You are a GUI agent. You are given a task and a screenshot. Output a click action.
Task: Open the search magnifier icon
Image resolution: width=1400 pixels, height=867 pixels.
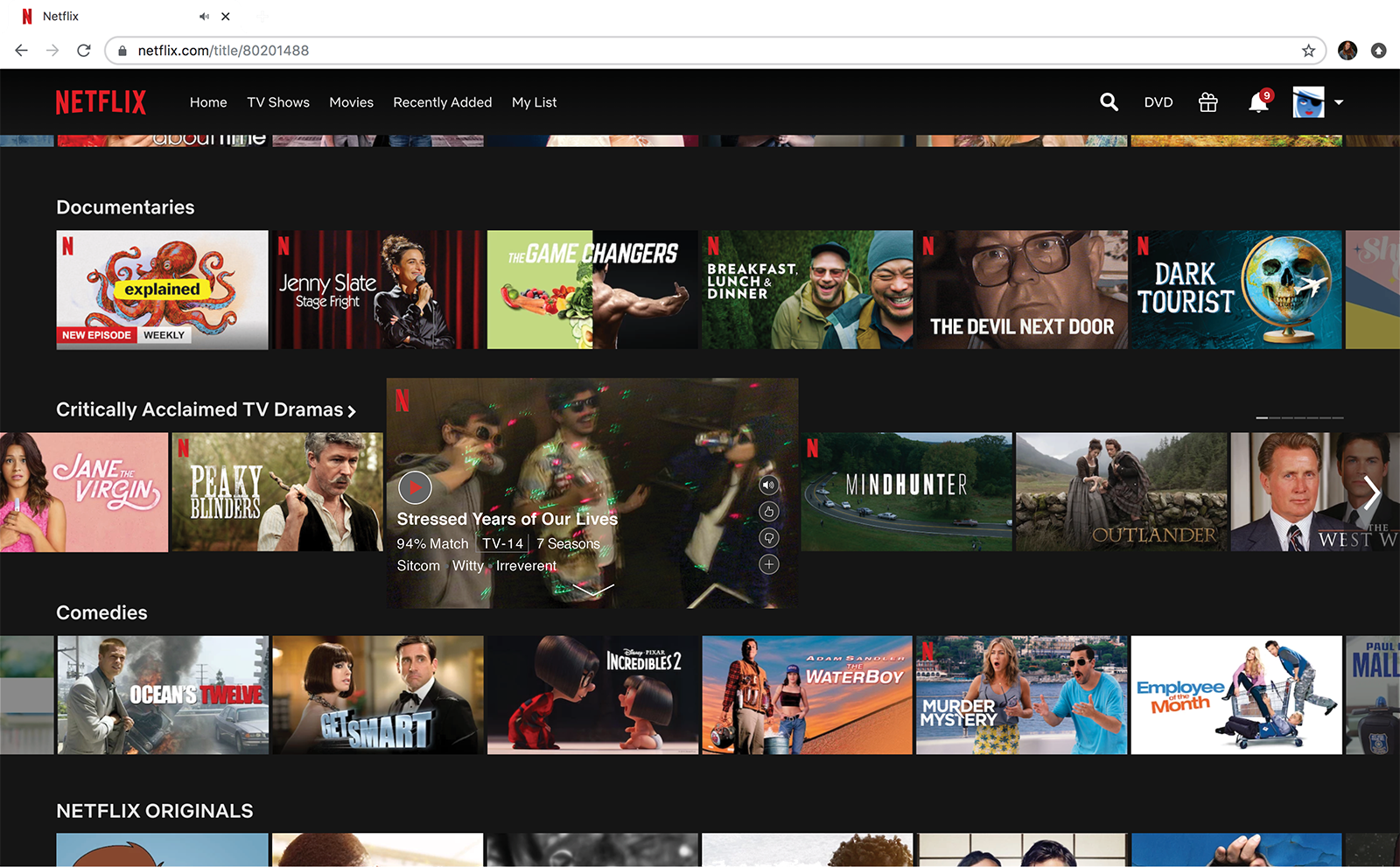coord(1109,102)
